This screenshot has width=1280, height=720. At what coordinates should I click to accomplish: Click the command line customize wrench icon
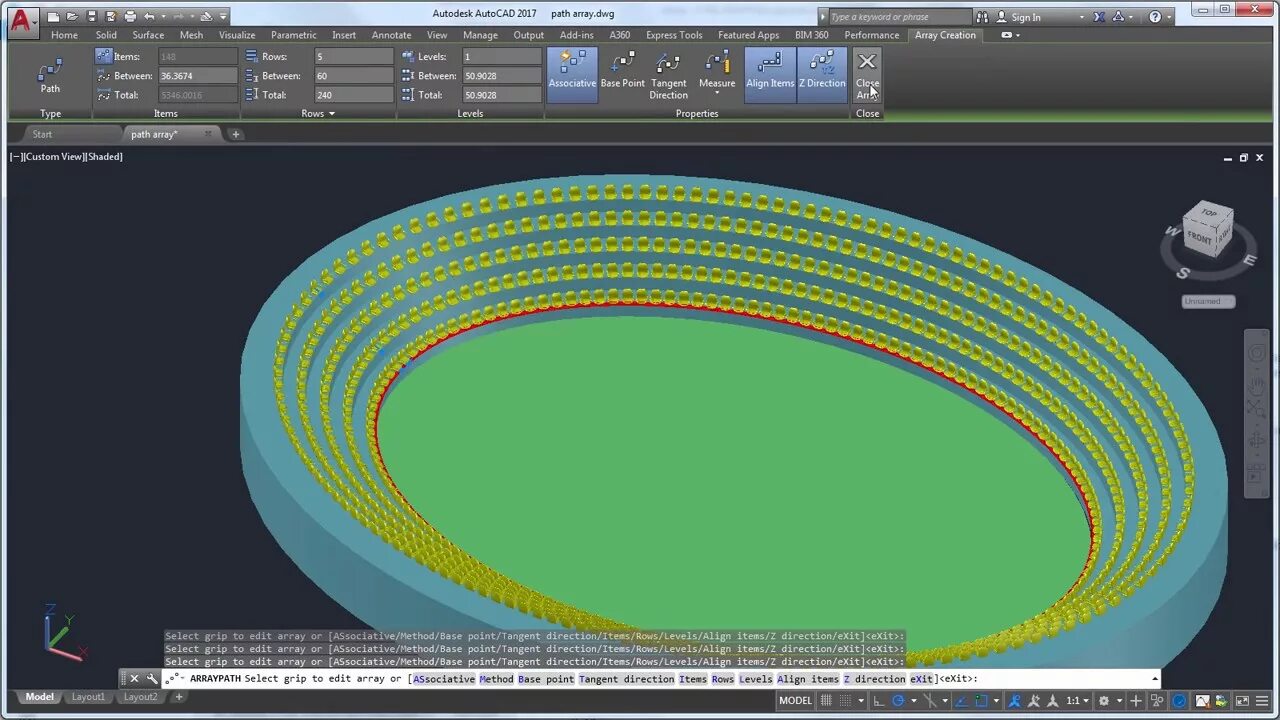point(152,678)
